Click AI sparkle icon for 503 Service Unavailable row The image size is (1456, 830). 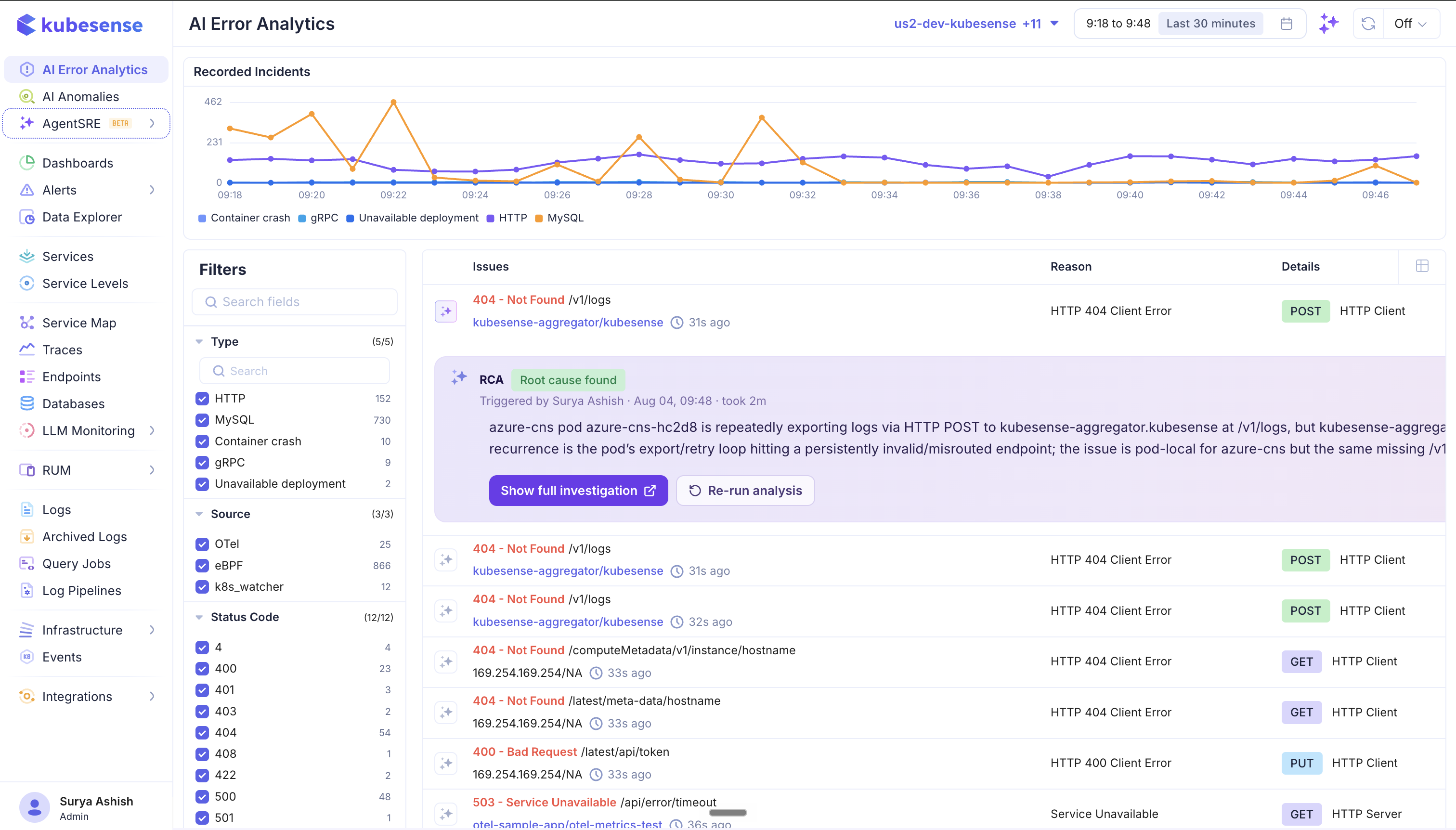pyautogui.click(x=446, y=814)
